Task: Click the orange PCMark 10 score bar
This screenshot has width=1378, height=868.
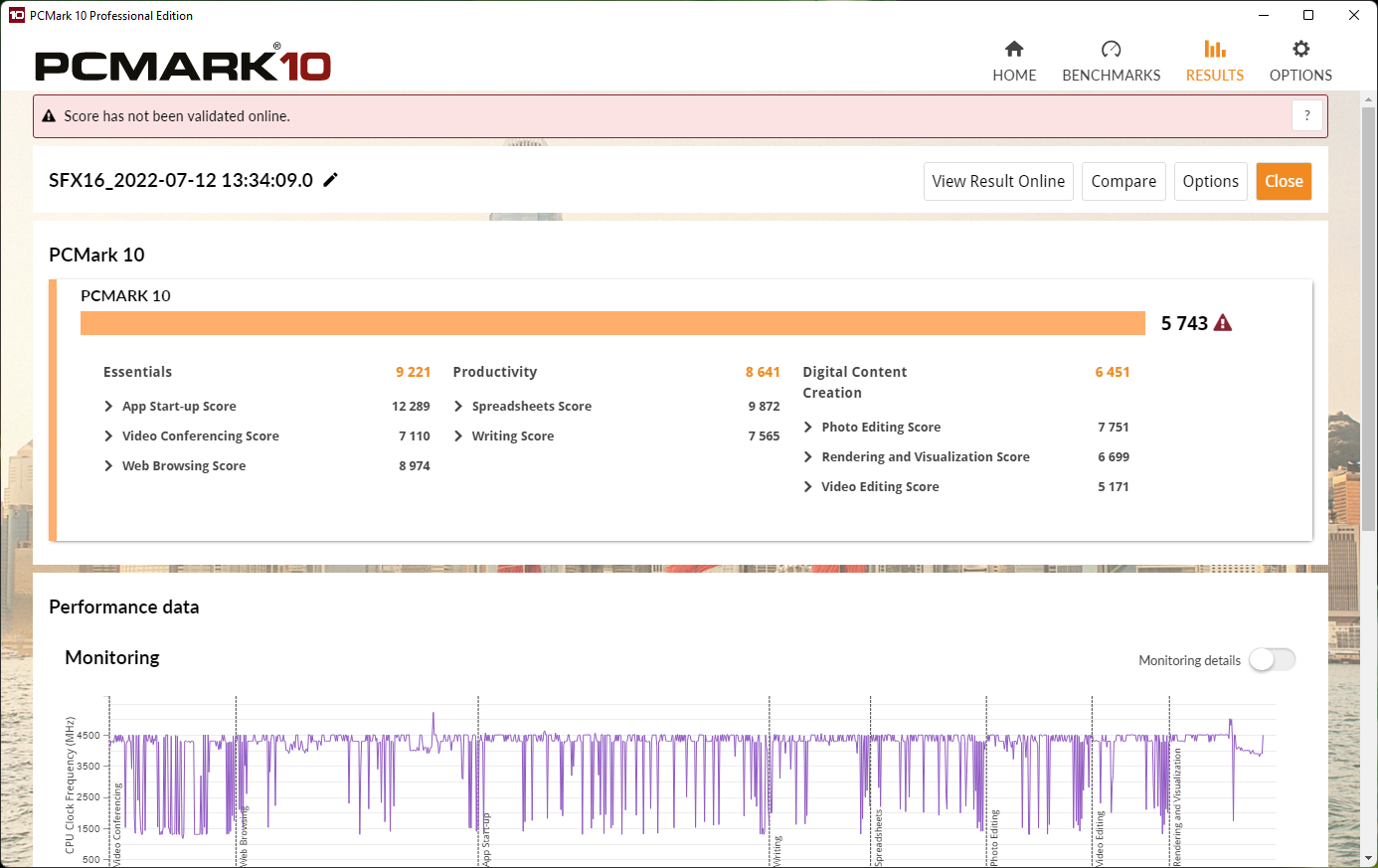Action: (612, 323)
